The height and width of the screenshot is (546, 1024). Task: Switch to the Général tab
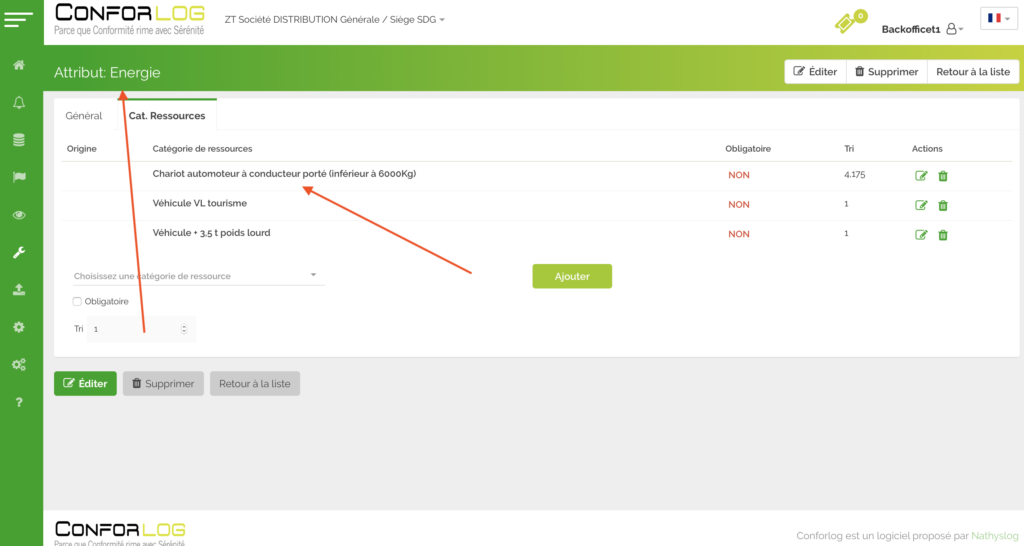click(84, 116)
